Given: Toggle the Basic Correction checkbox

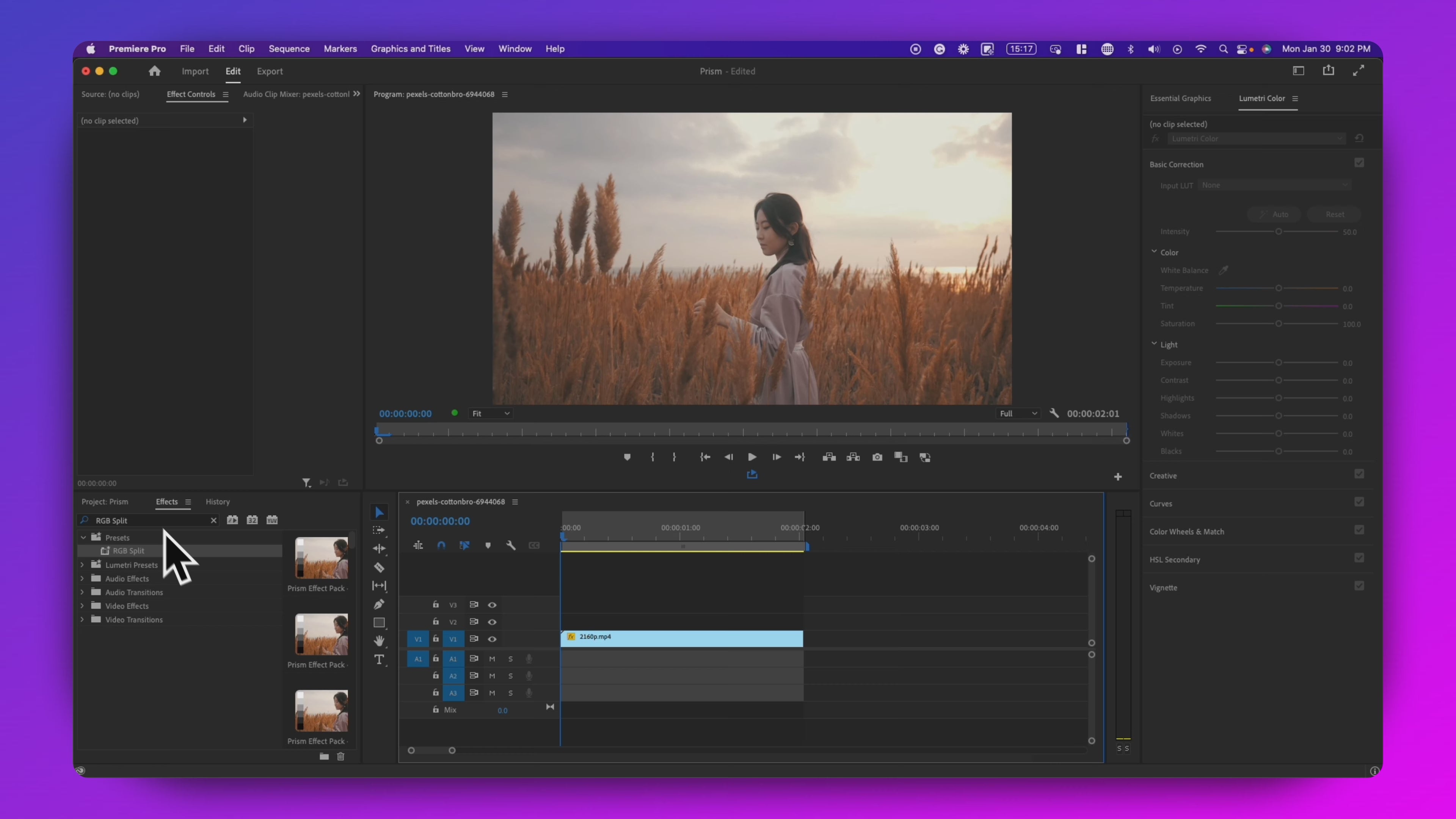Looking at the screenshot, I should pyautogui.click(x=1359, y=163).
